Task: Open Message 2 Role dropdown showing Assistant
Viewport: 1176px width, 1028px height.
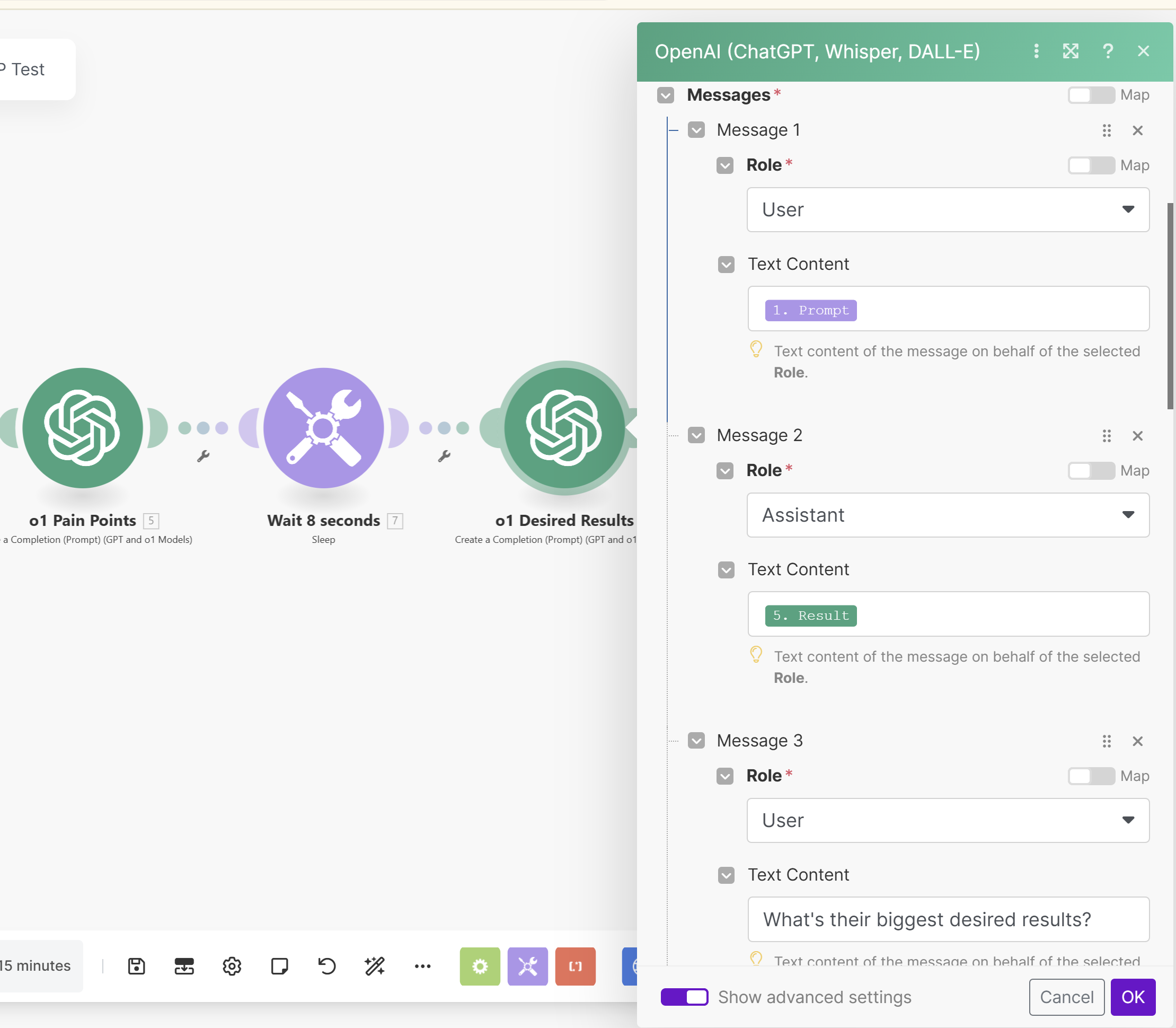Action: click(947, 515)
